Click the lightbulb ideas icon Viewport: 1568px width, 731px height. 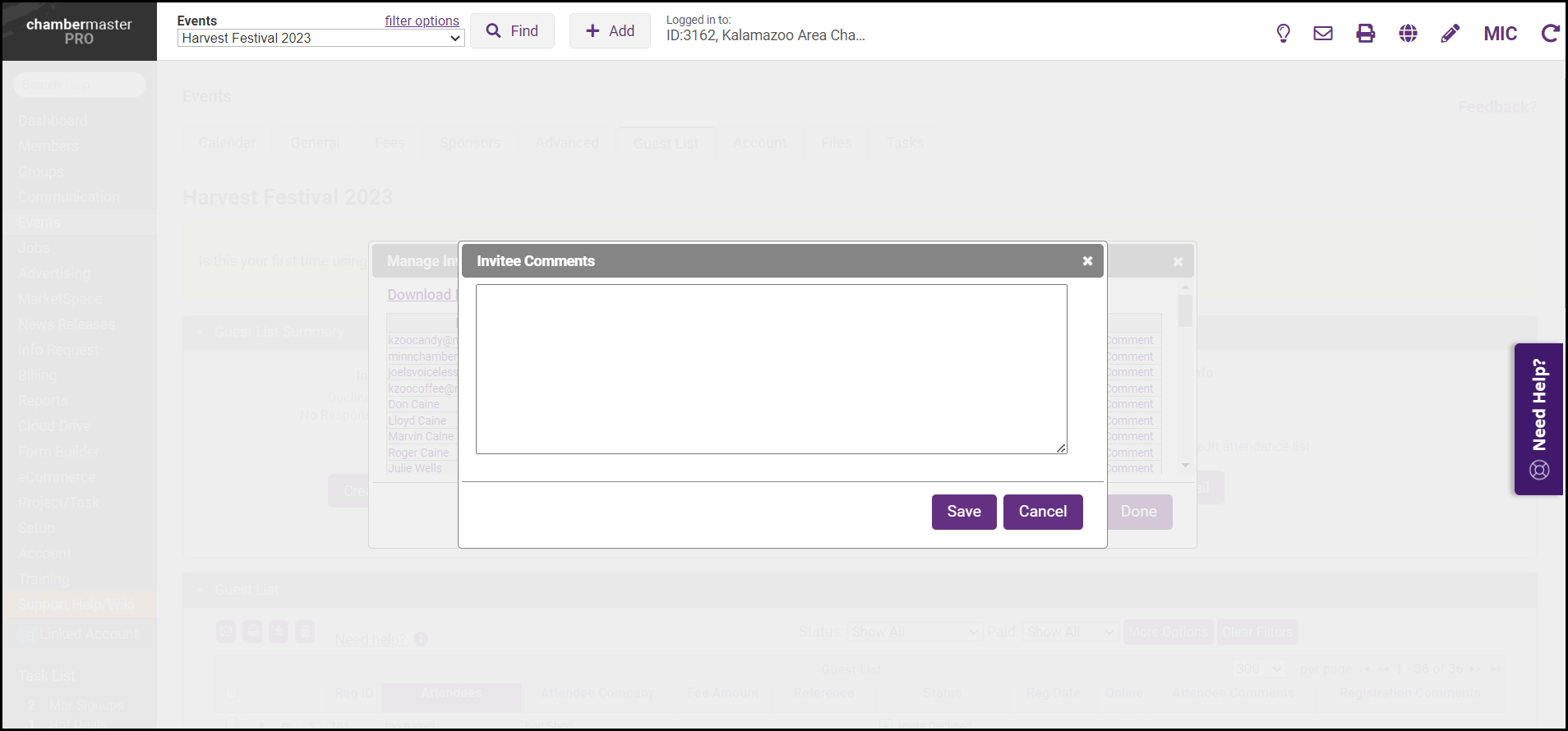point(1283,33)
